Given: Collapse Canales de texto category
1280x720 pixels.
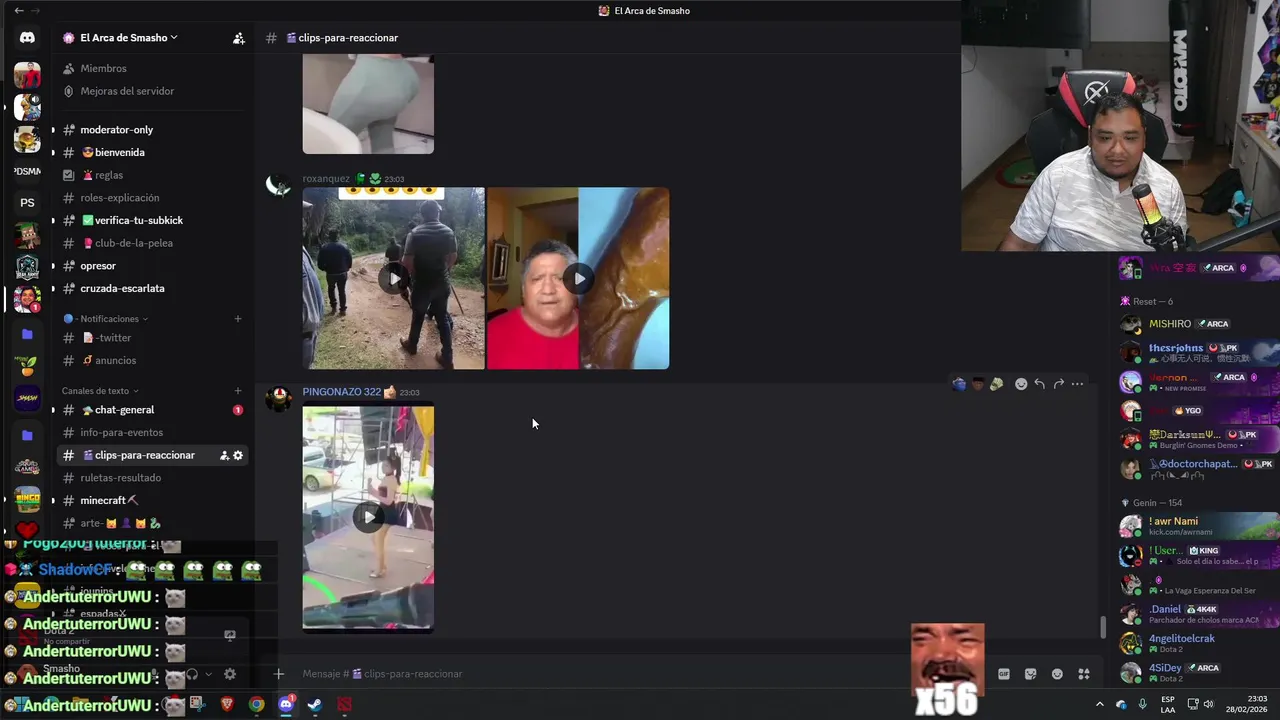Looking at the screenshot, I should [100, 391].
